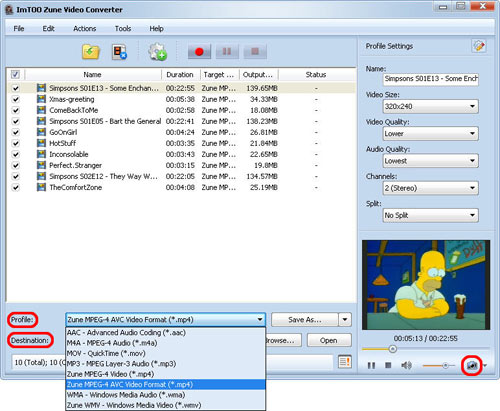The height and width of the screenshot is (411, 500).
Task: Click the film icon of Perfect.Stranger
Action: click(41, 165)
